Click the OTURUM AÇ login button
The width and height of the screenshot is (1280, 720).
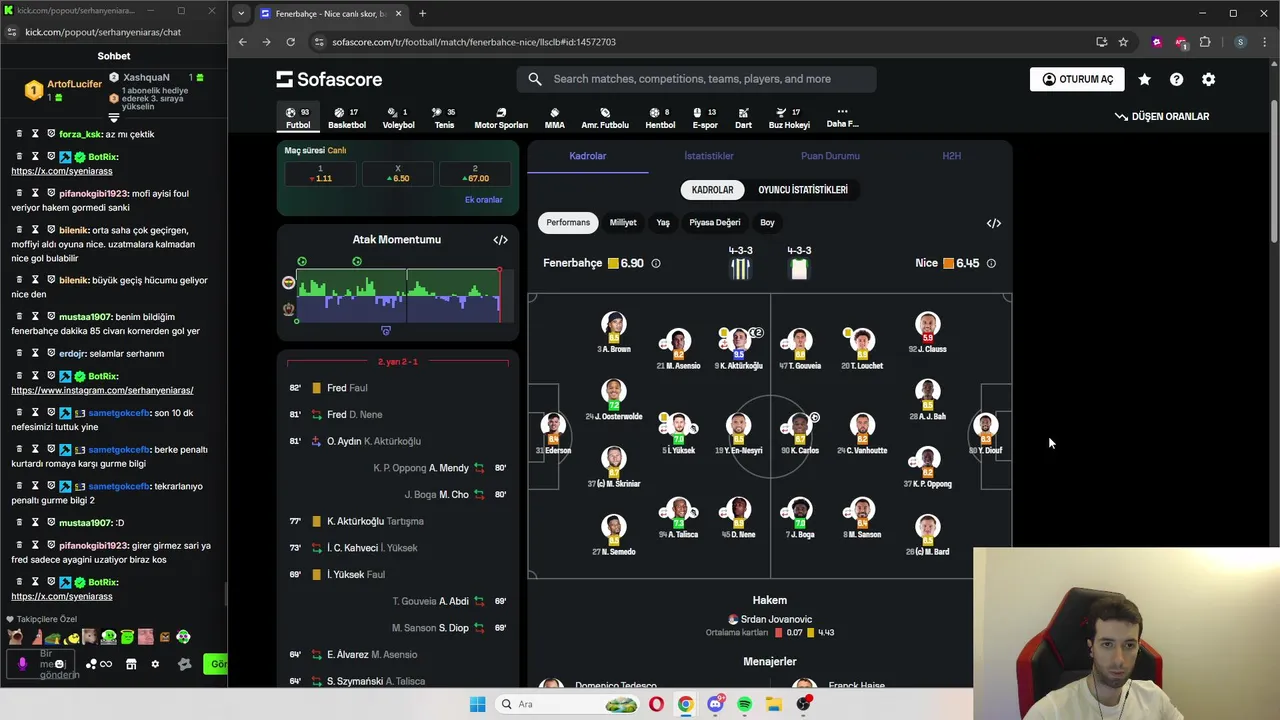point(1077,79)
